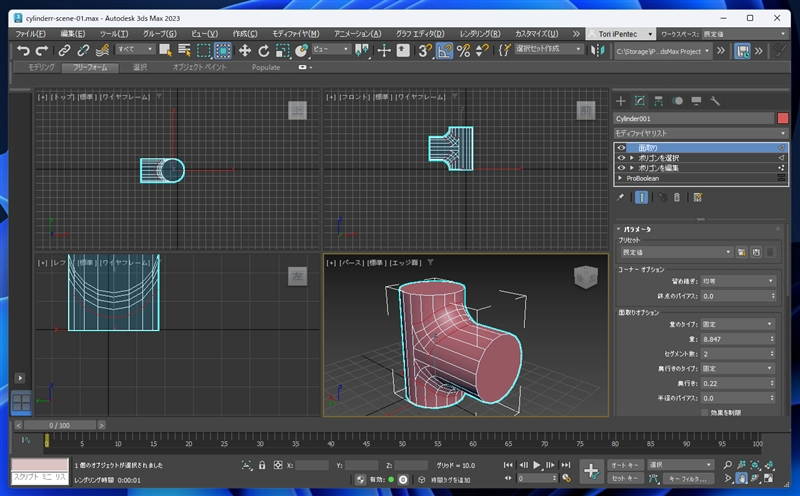Activate the Select Object tool

(x=165, y=50)
